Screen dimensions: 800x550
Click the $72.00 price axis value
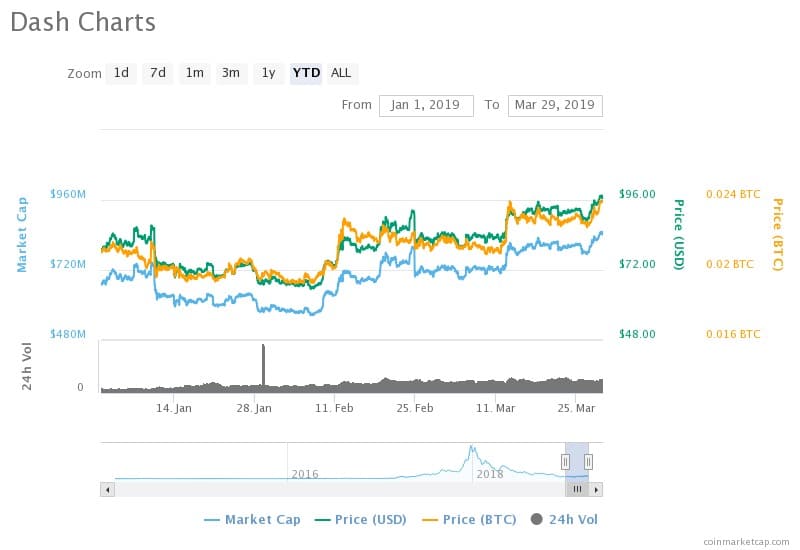(637, 264)
